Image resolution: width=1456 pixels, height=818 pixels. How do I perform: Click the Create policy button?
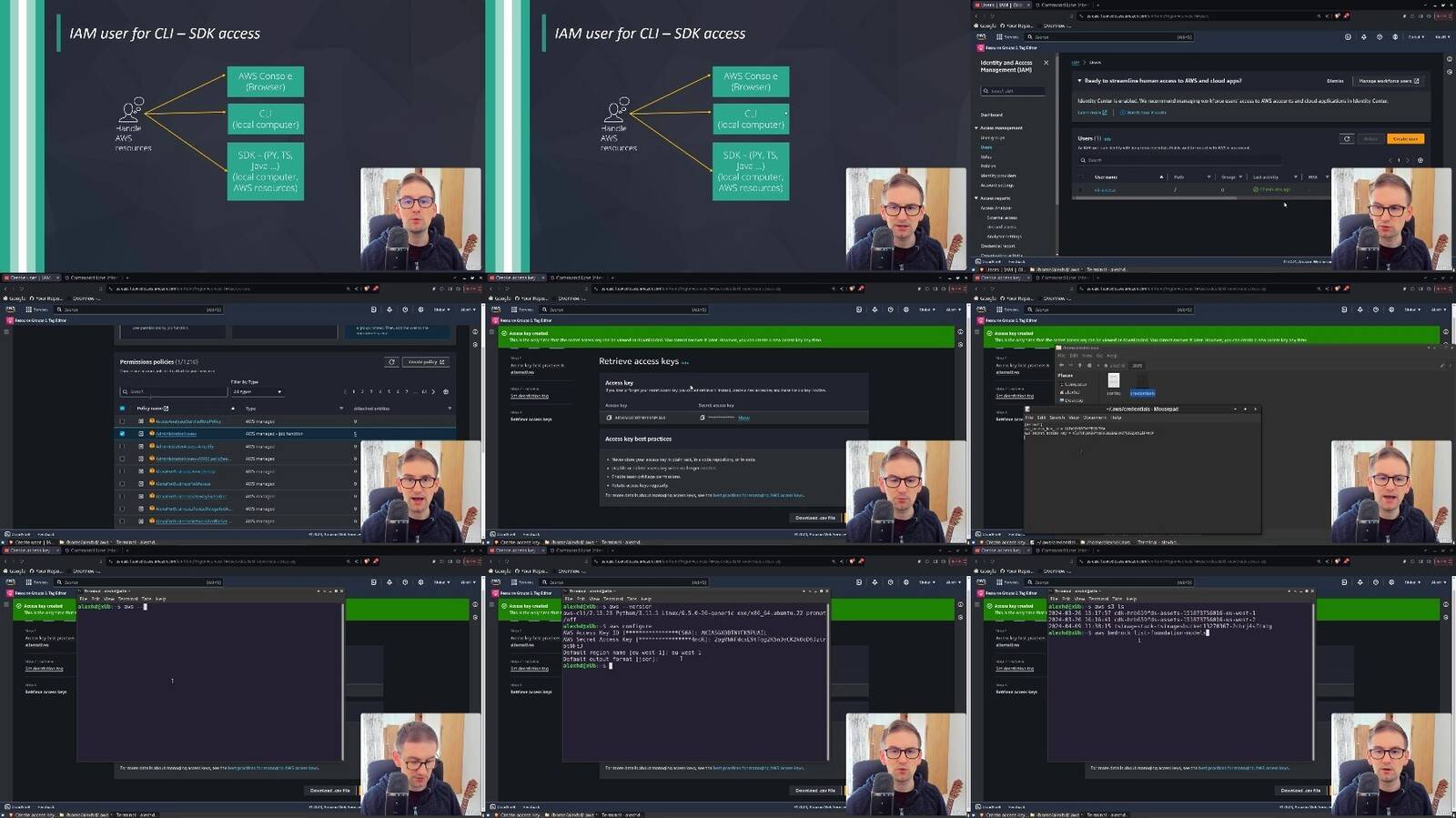(x=426, y=361)
